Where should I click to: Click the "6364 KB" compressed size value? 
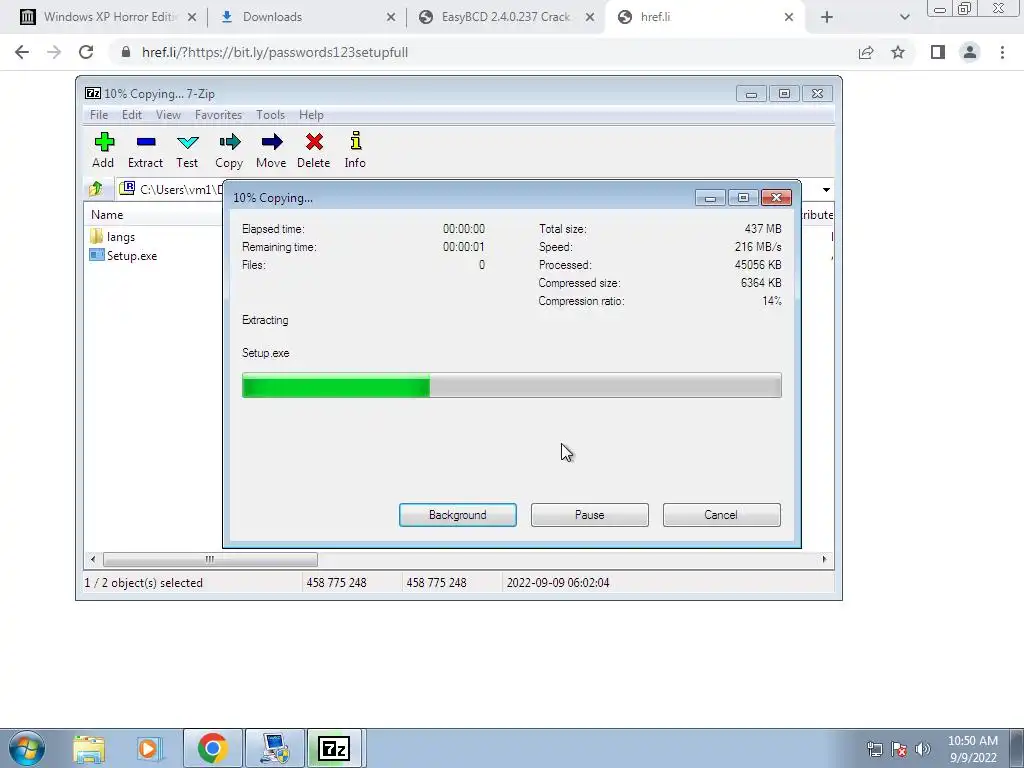(761, 283)
